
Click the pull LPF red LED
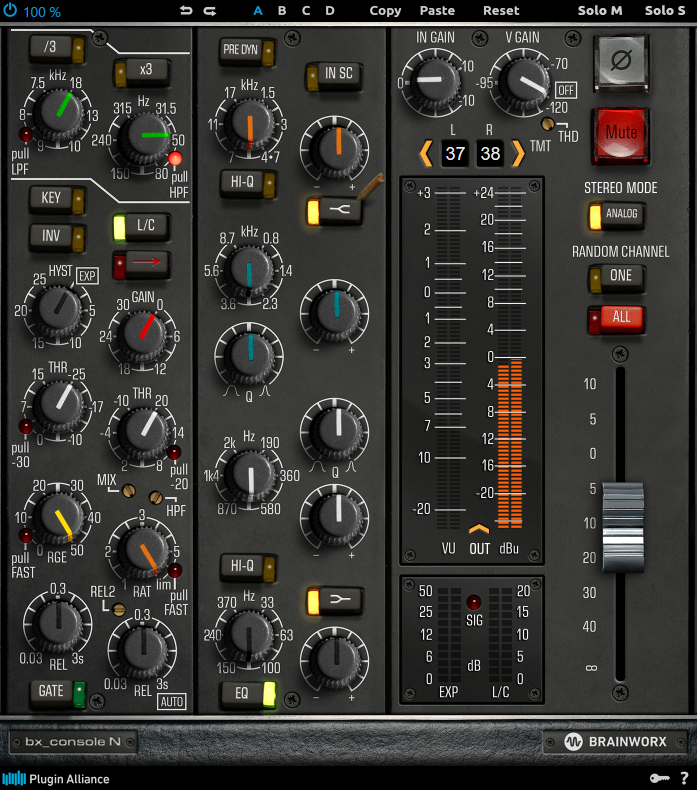pos(25,135)
